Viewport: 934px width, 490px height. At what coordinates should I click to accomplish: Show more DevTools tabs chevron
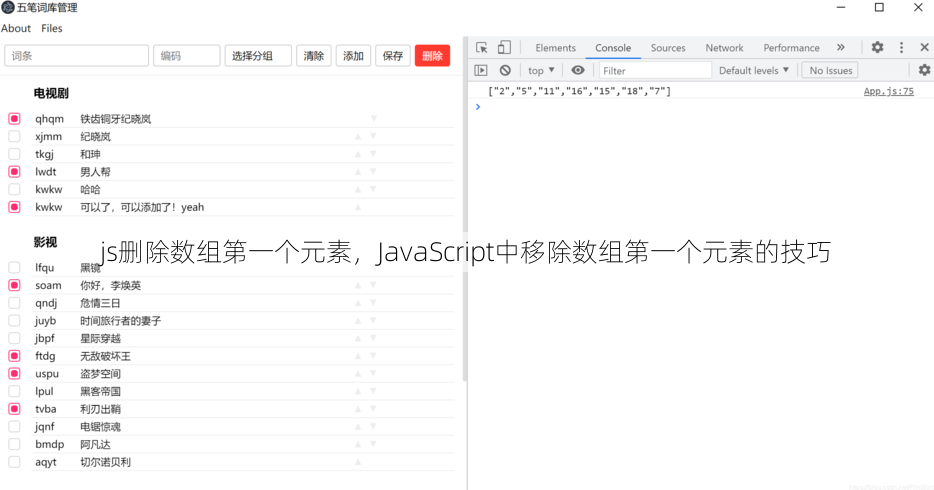tap(840, 48)
